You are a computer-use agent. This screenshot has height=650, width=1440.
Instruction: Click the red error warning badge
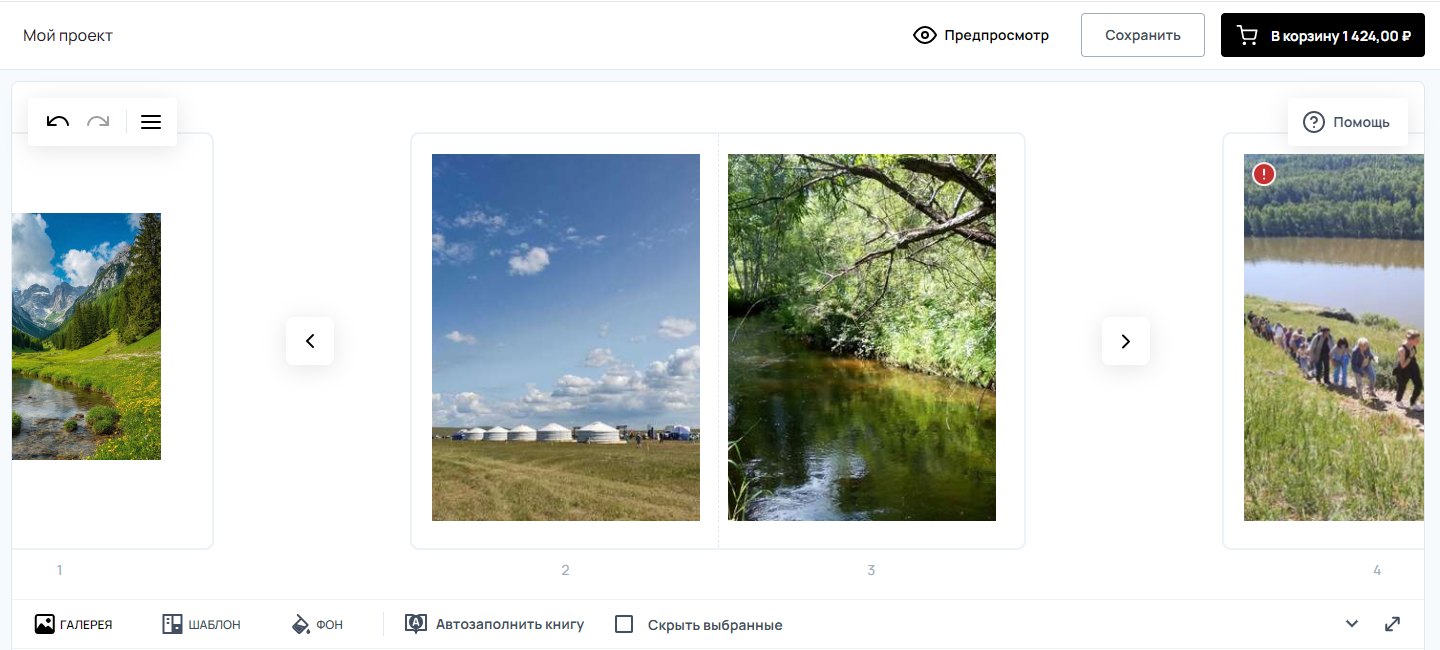point(1264,174)
